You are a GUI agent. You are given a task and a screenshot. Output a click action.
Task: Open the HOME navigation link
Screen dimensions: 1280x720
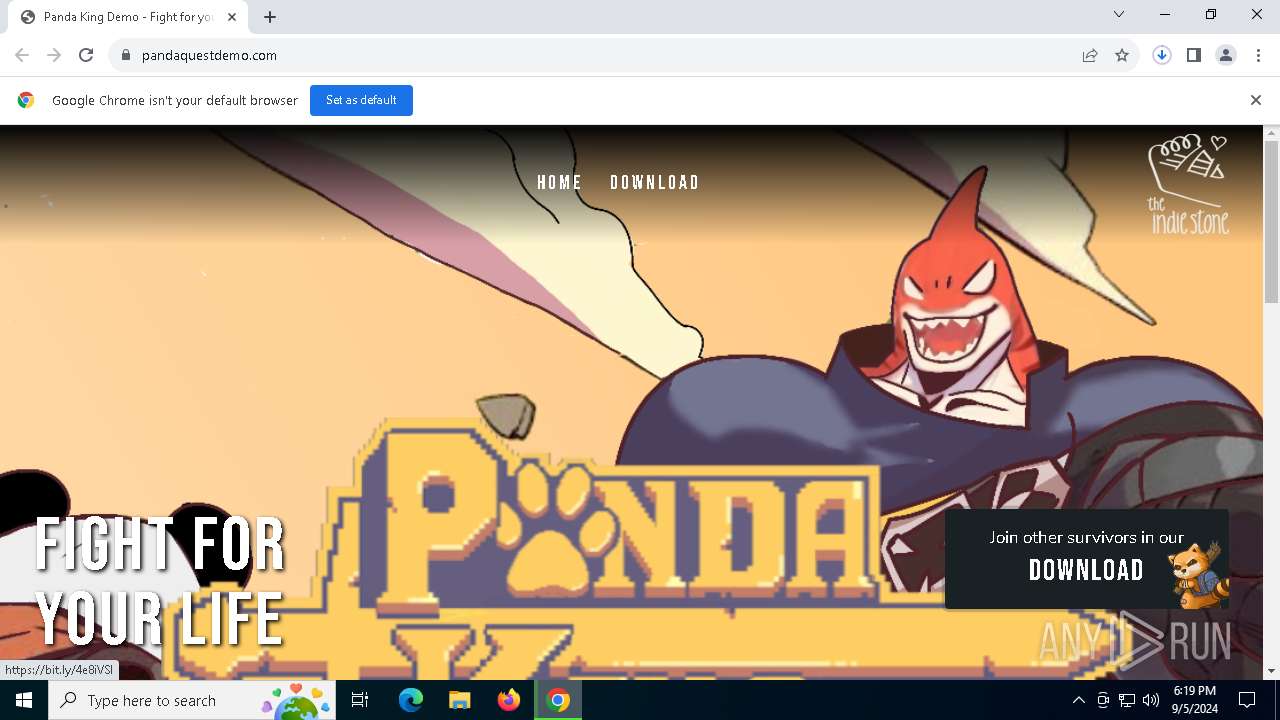pos(560,183)
